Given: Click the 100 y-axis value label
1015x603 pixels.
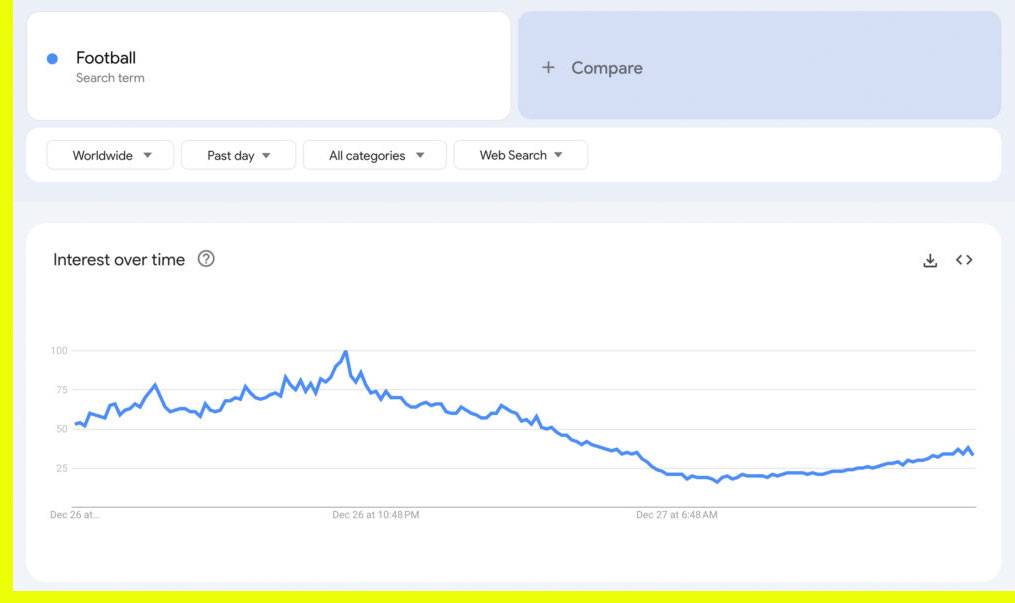Looking at the screenshot, I should (x=58, y=351).
